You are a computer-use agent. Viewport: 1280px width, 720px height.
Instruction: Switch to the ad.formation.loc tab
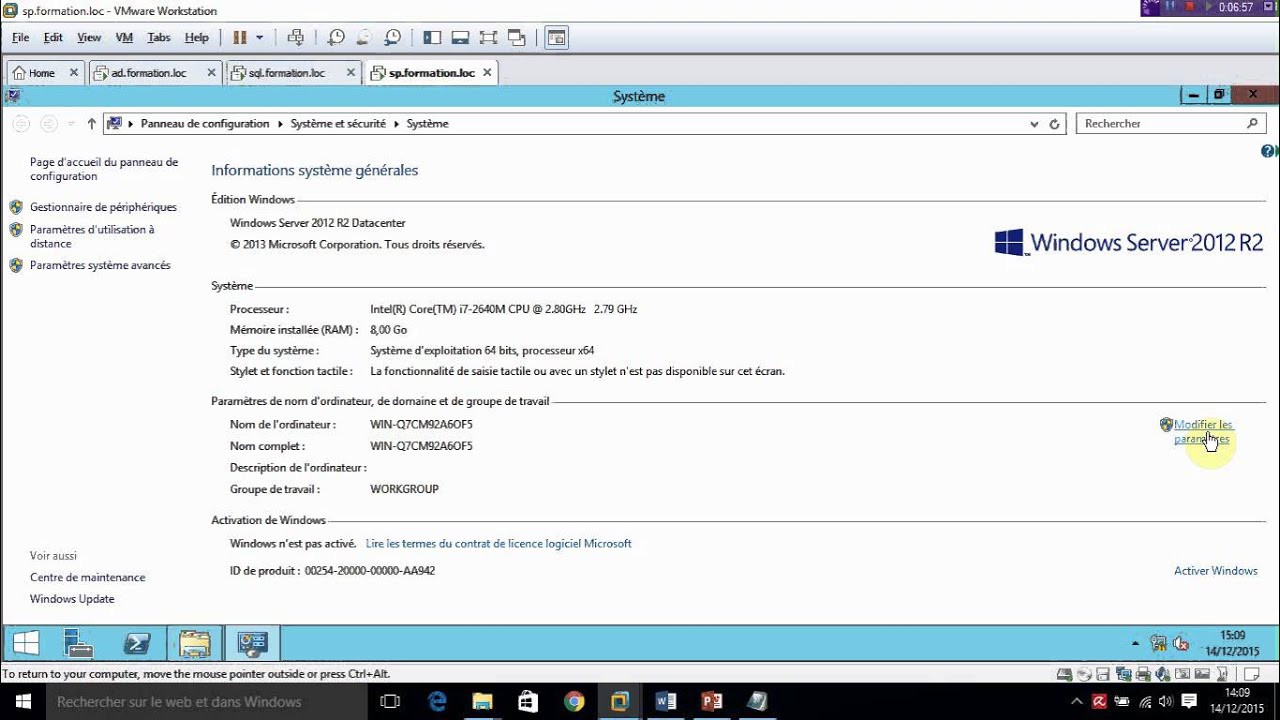click(x=148, y=73)
